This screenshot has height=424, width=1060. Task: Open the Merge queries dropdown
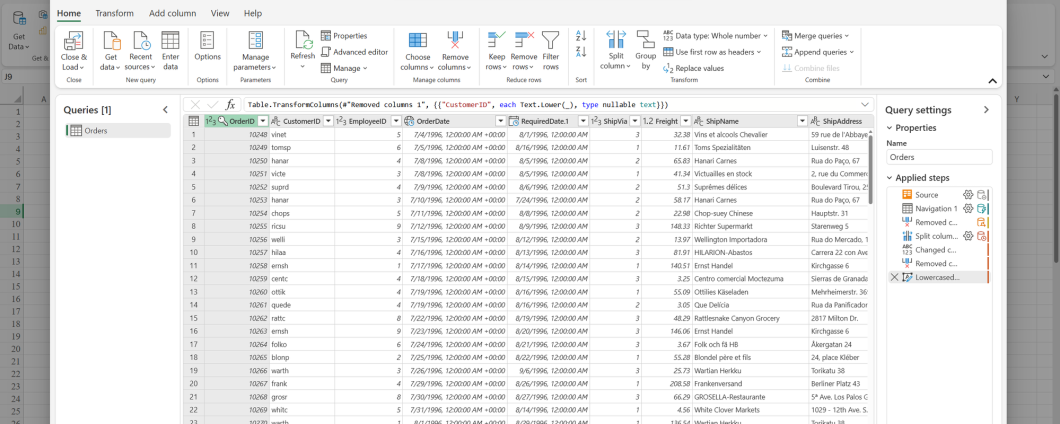(816, 36)
